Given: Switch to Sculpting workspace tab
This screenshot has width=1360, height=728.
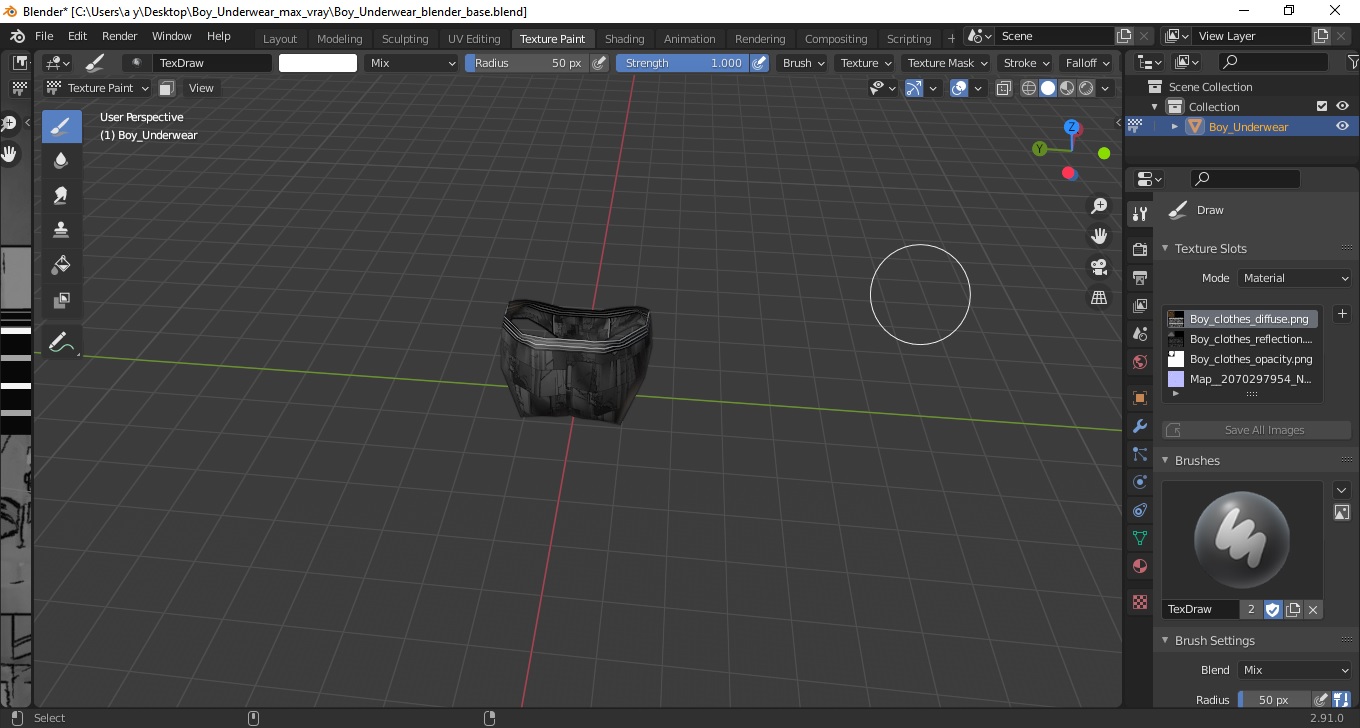Looking at the screenshot, I should coord(405,39).
